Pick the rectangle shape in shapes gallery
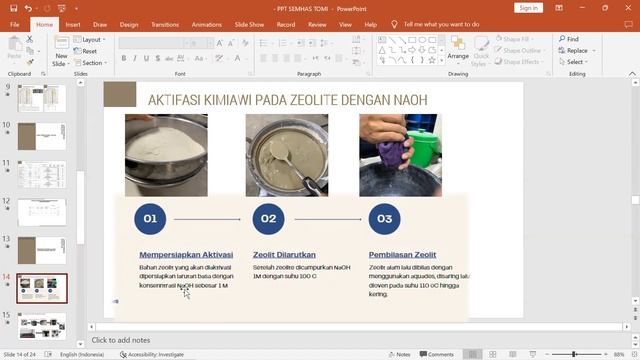Viewport: 640px width, 360px height. coord(412,40)
